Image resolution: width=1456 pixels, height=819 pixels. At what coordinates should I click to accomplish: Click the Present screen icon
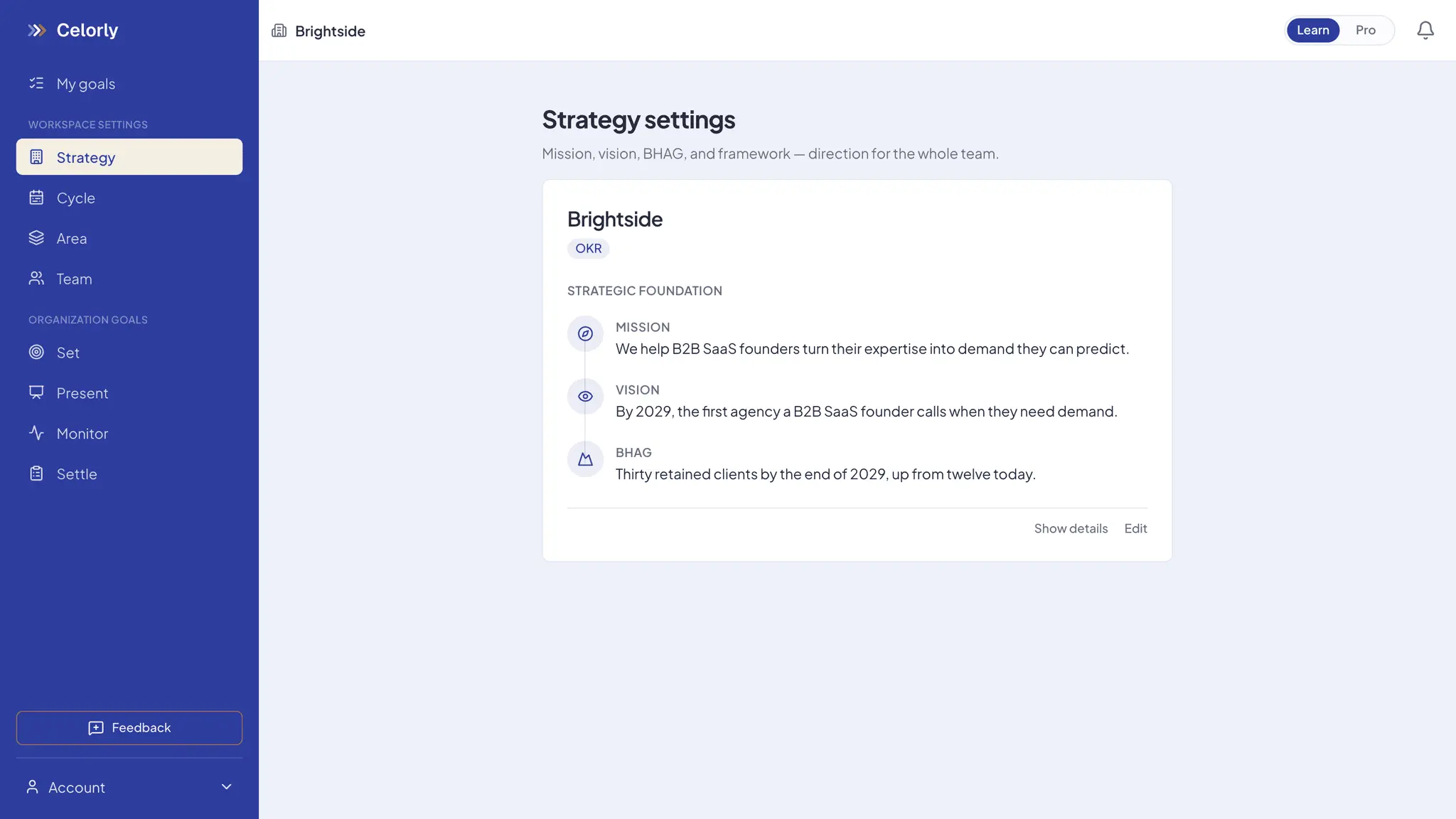point(36,392)
